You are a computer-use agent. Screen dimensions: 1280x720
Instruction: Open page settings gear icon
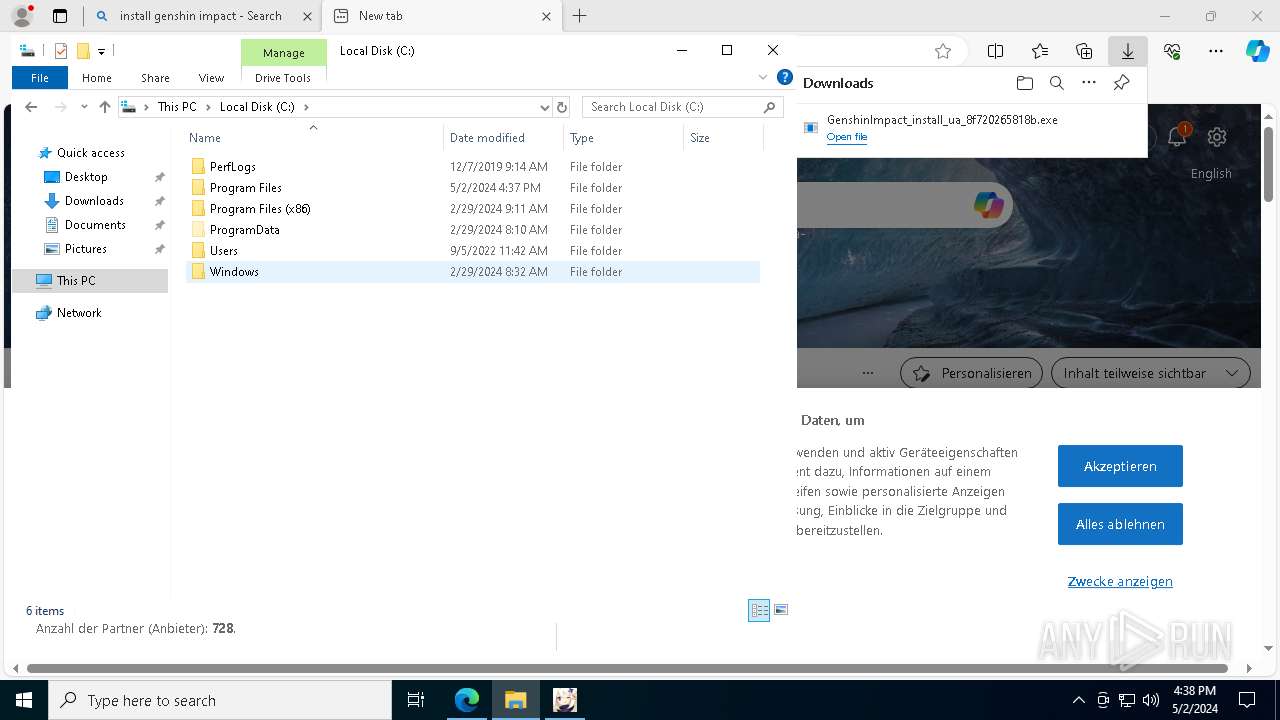point(1217,137)
